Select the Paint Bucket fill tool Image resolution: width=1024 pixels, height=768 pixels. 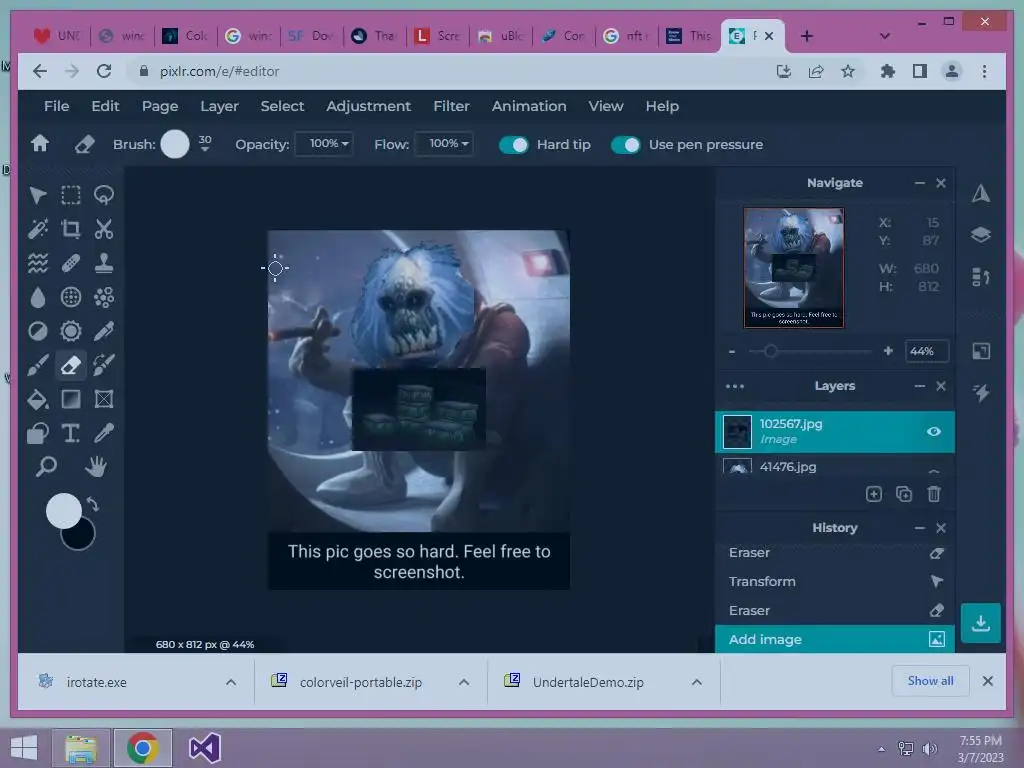(x=38, y=399)
